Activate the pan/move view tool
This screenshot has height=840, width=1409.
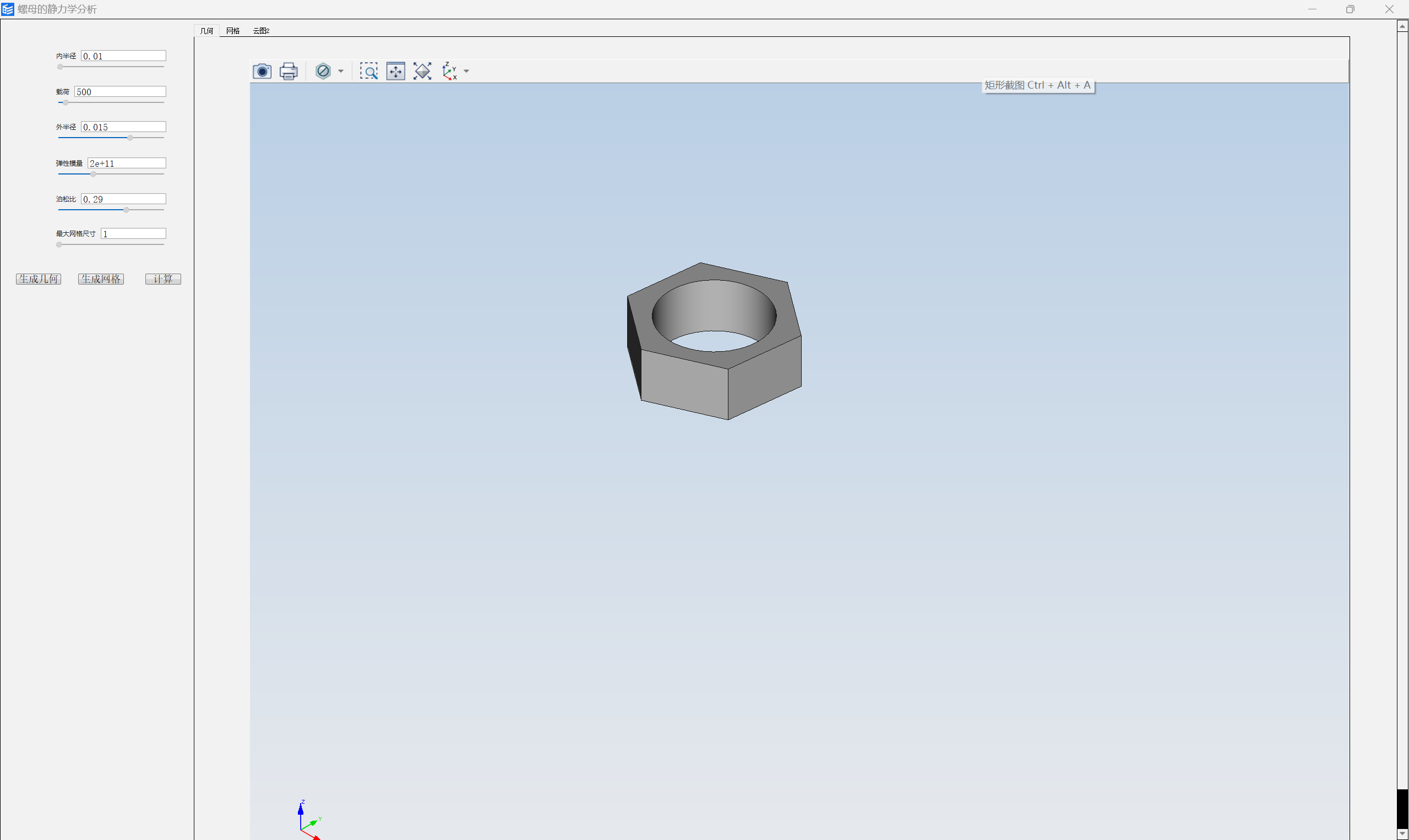396,72
